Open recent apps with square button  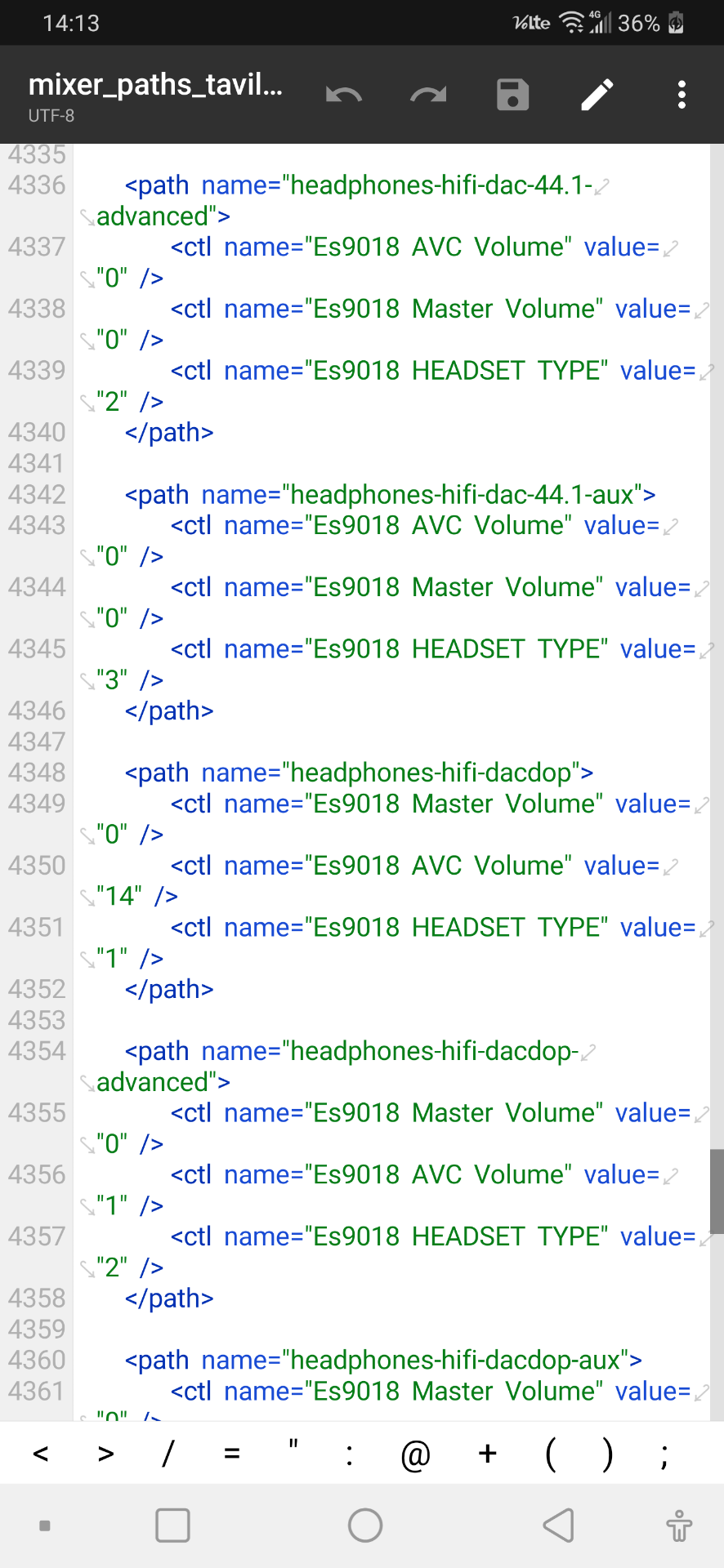(172, 1525)
